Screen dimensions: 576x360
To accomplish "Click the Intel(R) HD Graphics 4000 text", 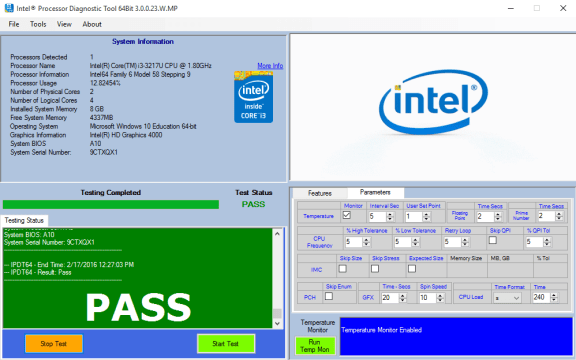I will (x=126, y=135).
